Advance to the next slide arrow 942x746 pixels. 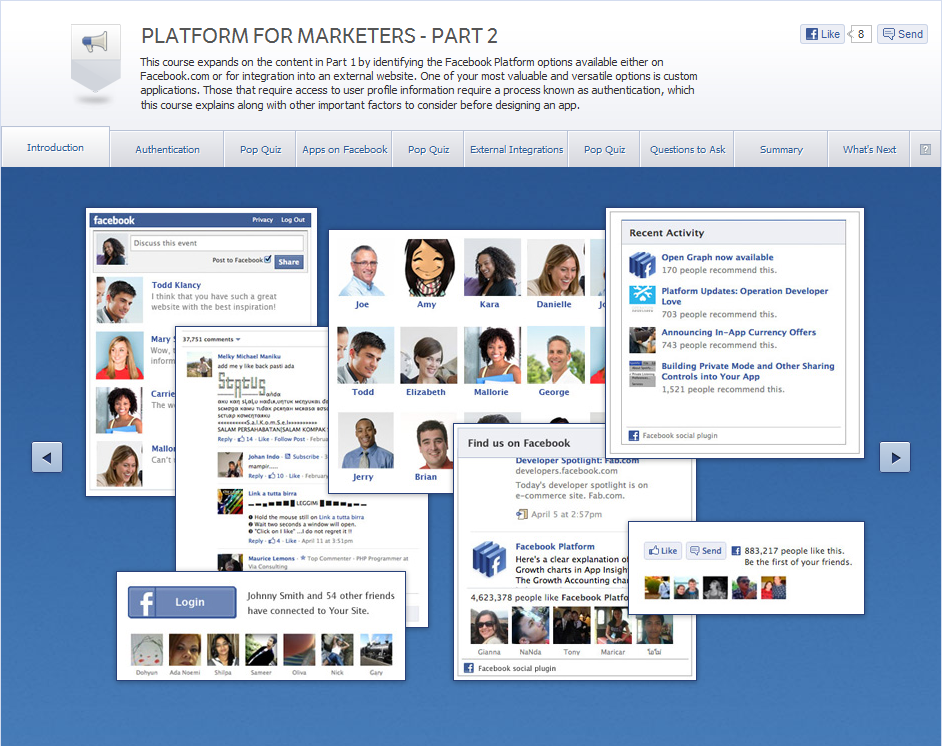(x=895, y=457)
